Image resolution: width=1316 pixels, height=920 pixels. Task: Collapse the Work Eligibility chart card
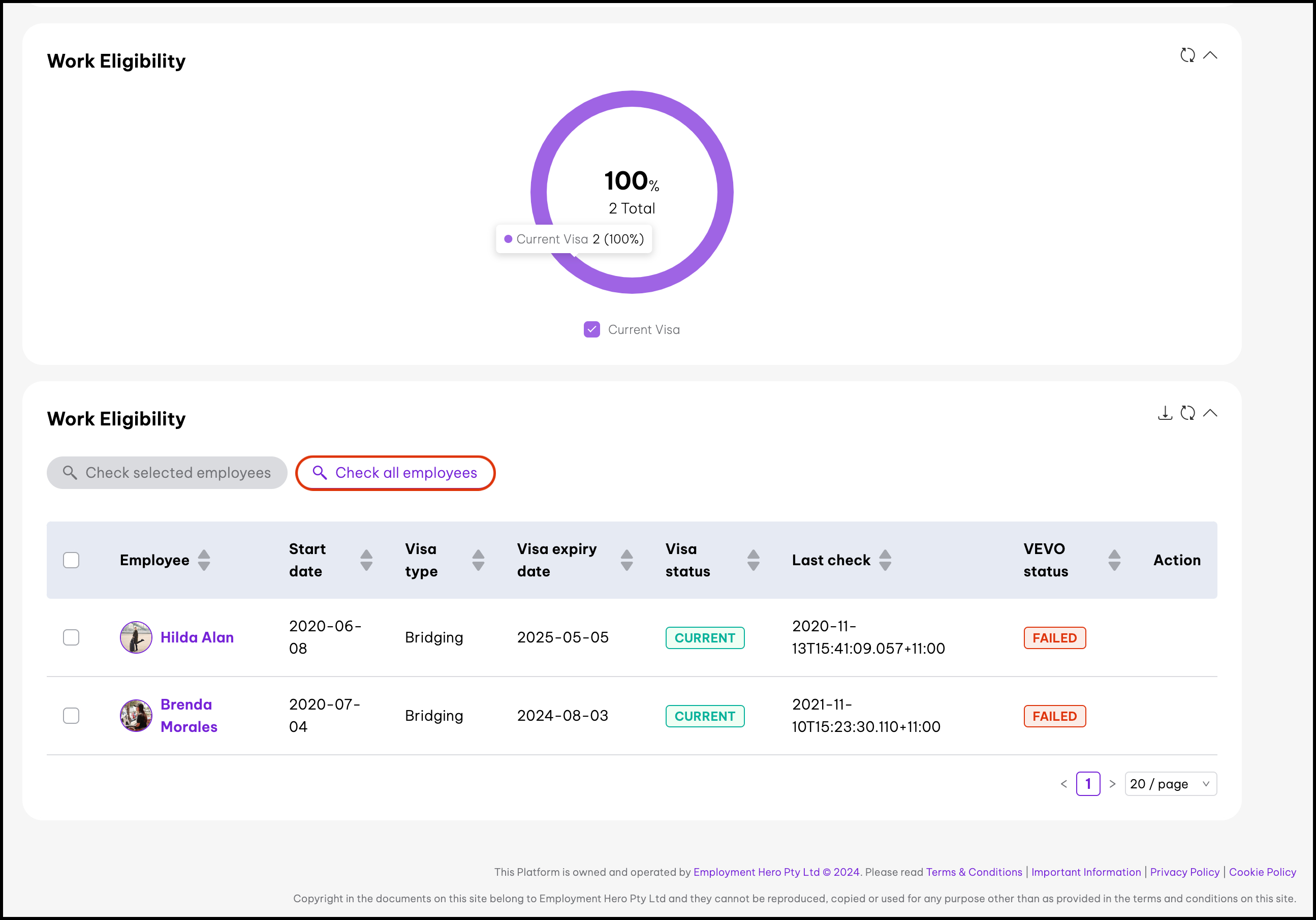1210,55
